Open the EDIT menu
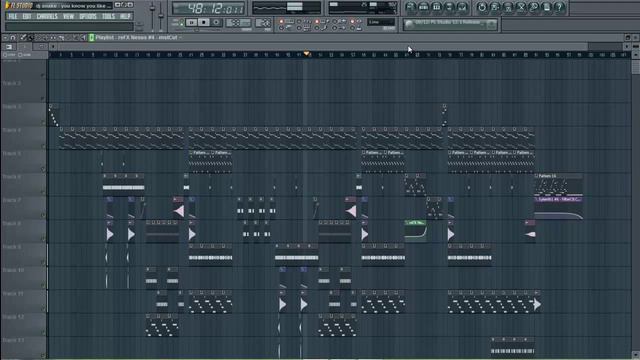 tap(27, 16)
